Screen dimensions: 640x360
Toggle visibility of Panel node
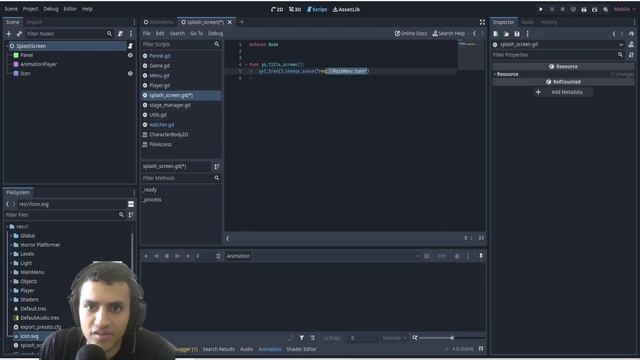tap(130, 55)
